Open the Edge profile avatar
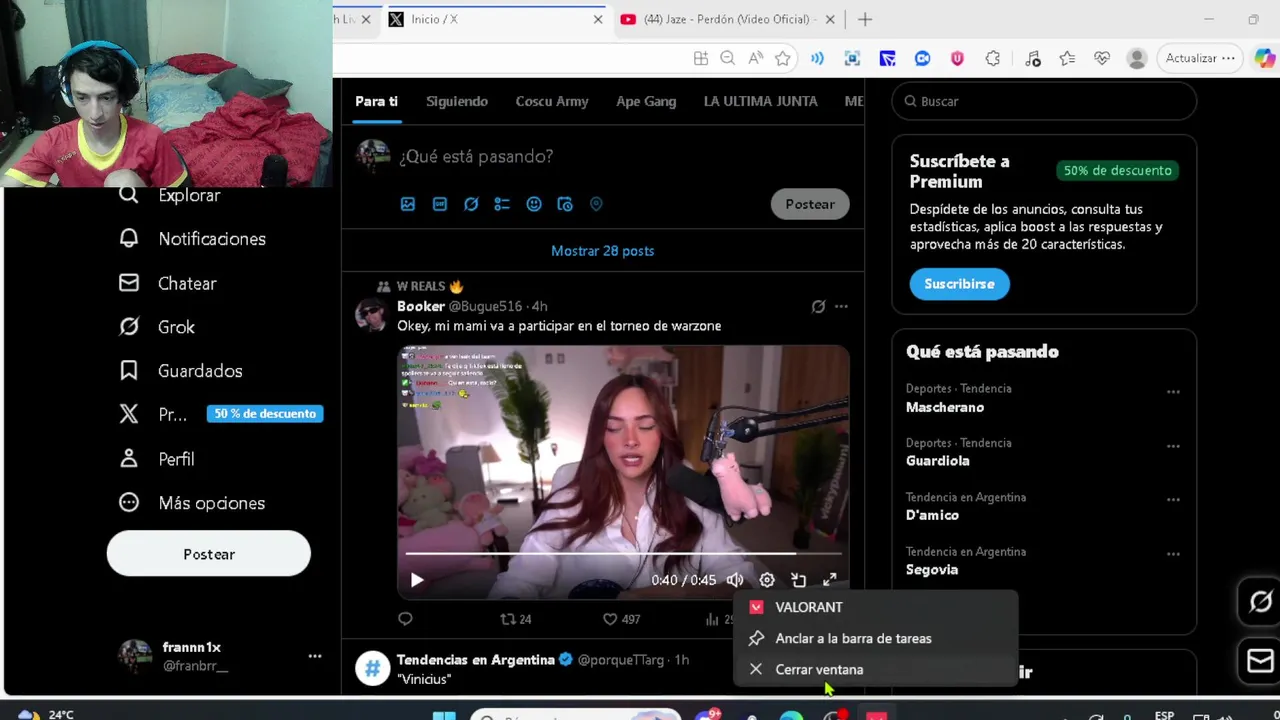This screenshot has width=1280, height=720. pyautogui.click(x=1137, y=59)
